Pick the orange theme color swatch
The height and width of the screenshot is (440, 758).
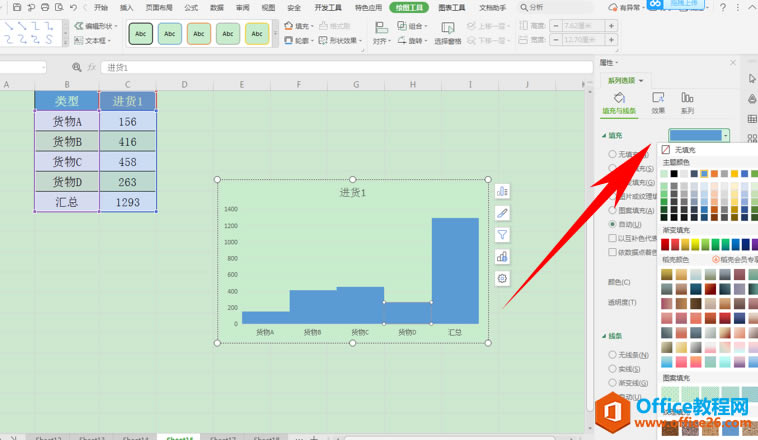714,174
